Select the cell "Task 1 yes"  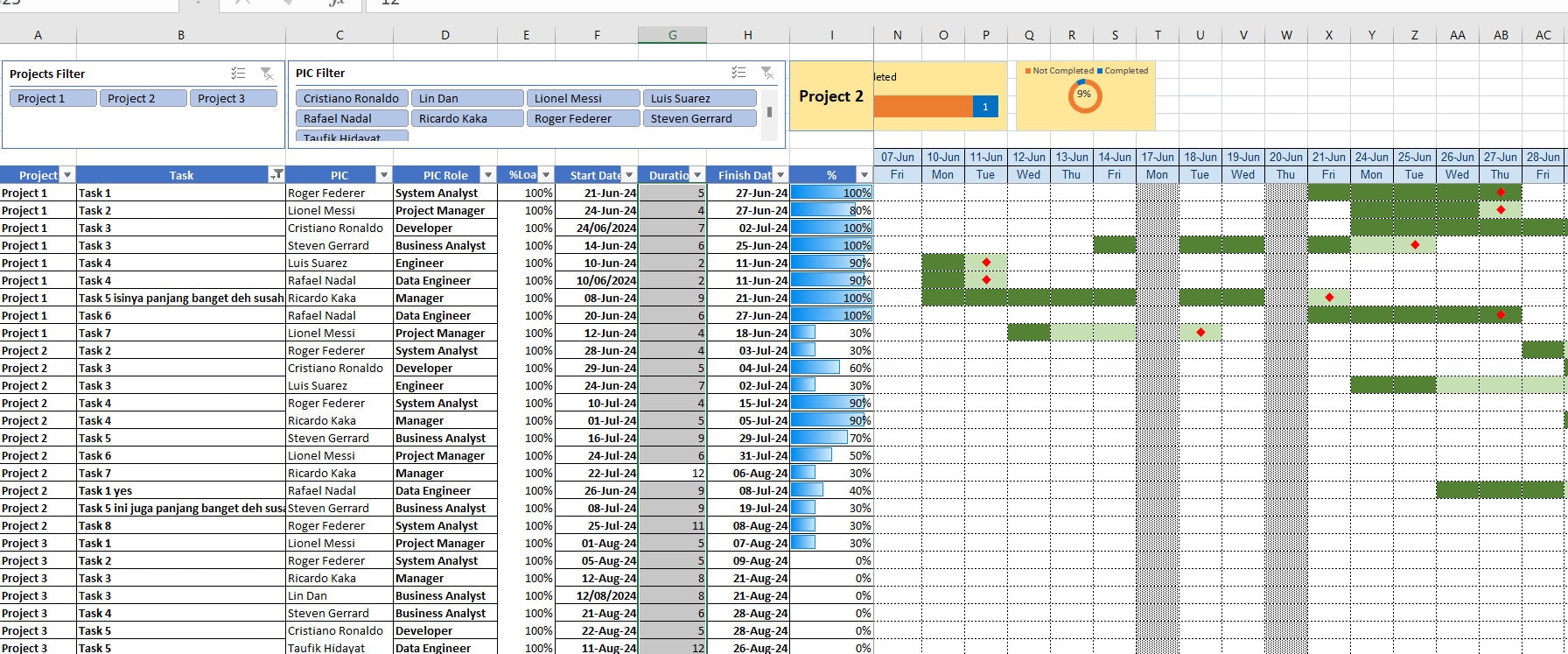click(181, 490)
